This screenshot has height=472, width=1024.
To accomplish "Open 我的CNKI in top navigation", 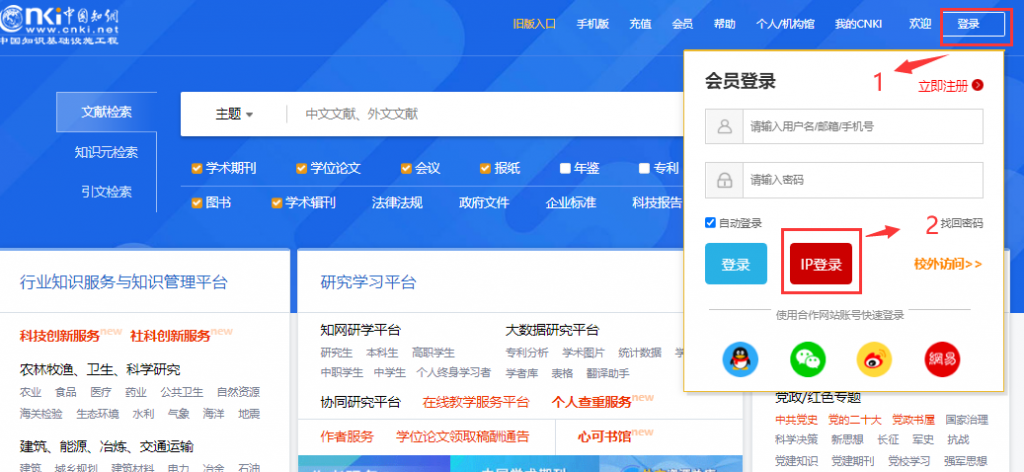I will 858,24.
